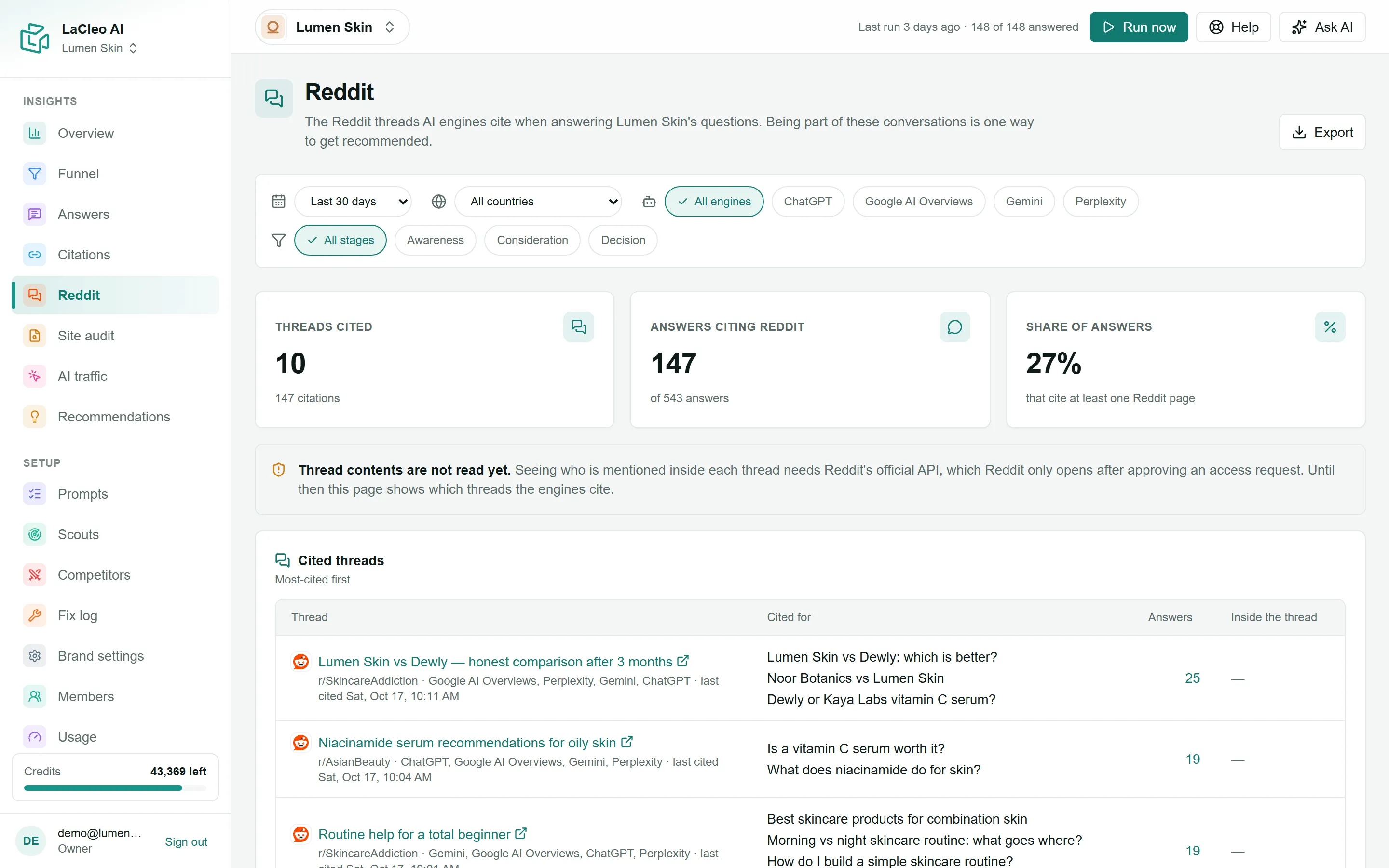Screen dimensions: 1389x868
Task: Select the Decision stage filter
Action: [623, 240]
